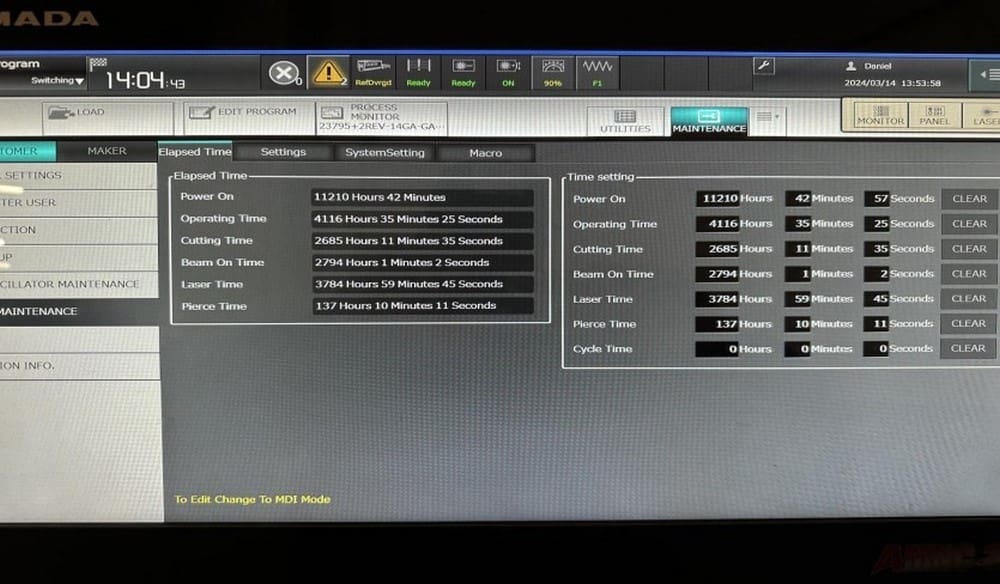1000x584 pixels.
Task: Open the wrench tool icon
Action: [x=763, y=66]
